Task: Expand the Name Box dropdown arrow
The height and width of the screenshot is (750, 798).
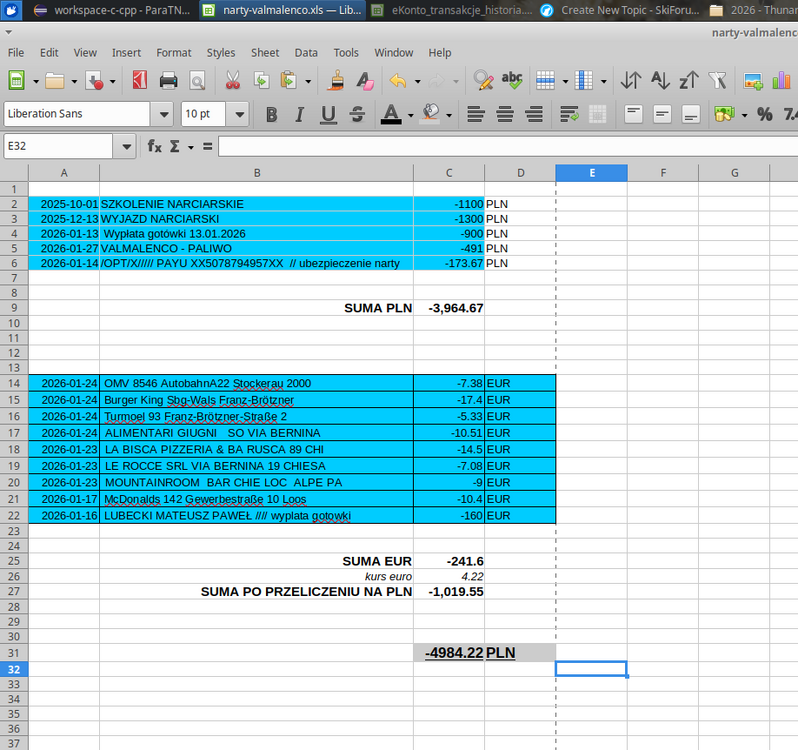Action: click(126, 147)
